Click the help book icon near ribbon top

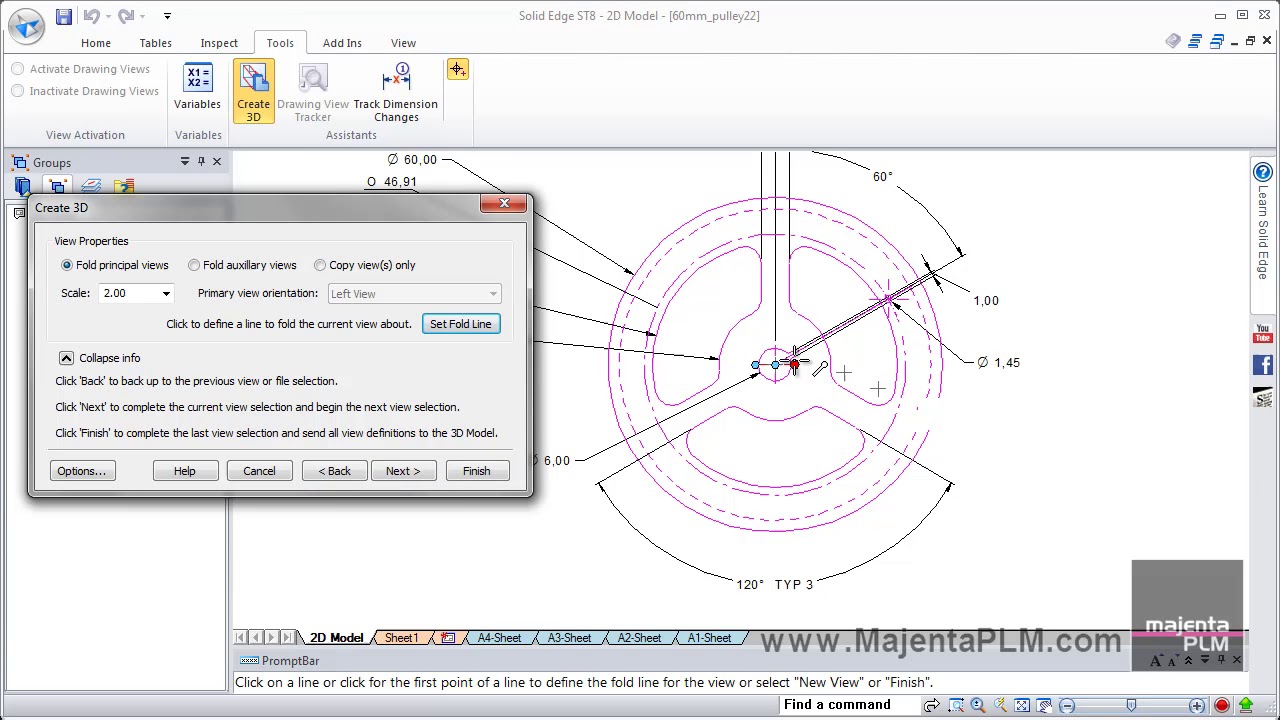pos(1174,41)
